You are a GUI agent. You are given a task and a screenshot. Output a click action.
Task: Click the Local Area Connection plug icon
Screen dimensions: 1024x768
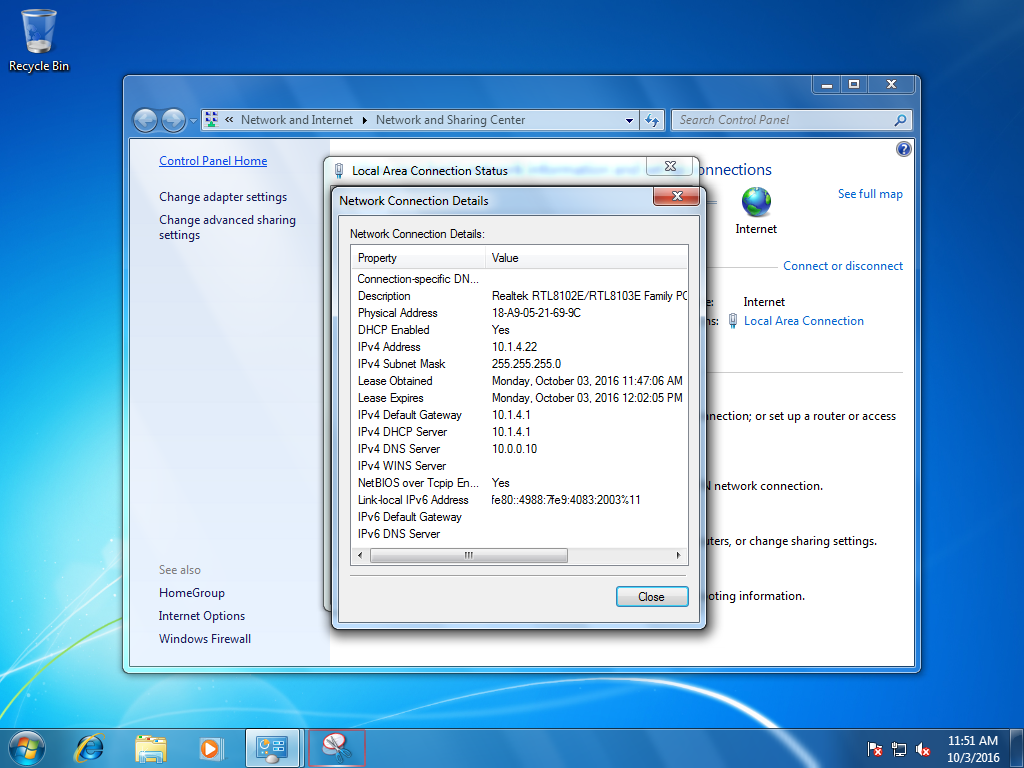733,321
